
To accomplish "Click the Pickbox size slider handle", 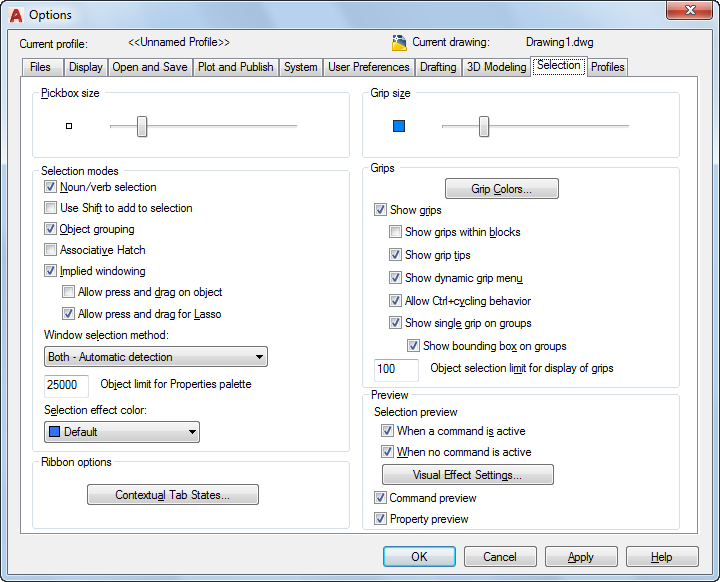I will (x=142, y=126).
